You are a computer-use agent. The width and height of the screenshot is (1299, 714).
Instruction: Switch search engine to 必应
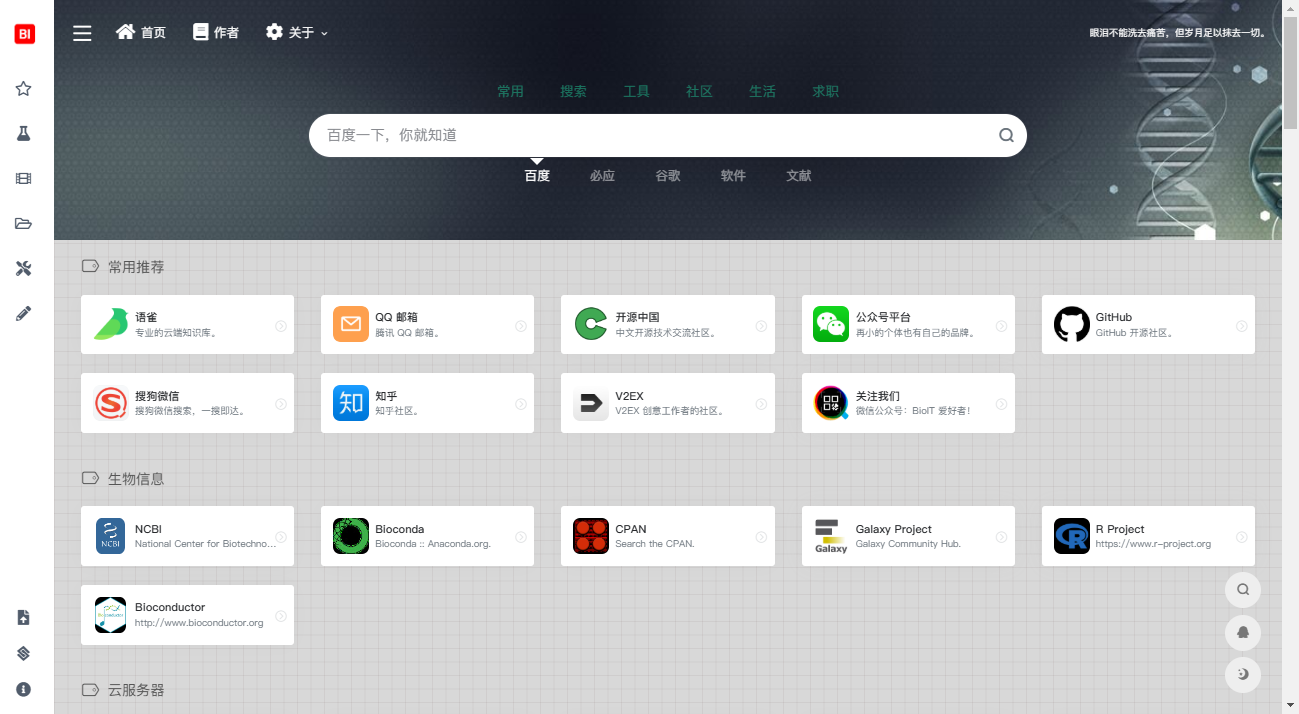pyautogui.click(x=602, y=176)
